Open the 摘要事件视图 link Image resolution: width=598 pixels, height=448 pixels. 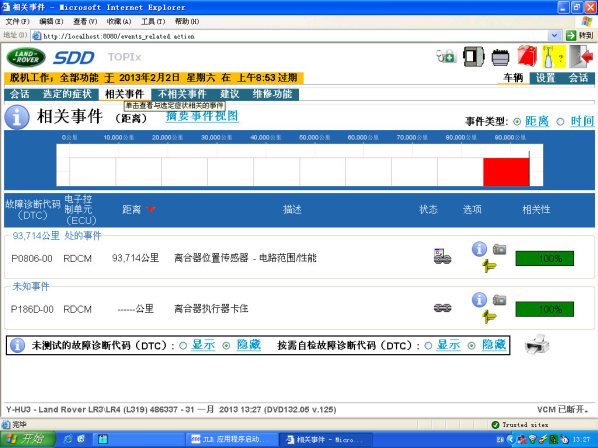coord(202,116)
